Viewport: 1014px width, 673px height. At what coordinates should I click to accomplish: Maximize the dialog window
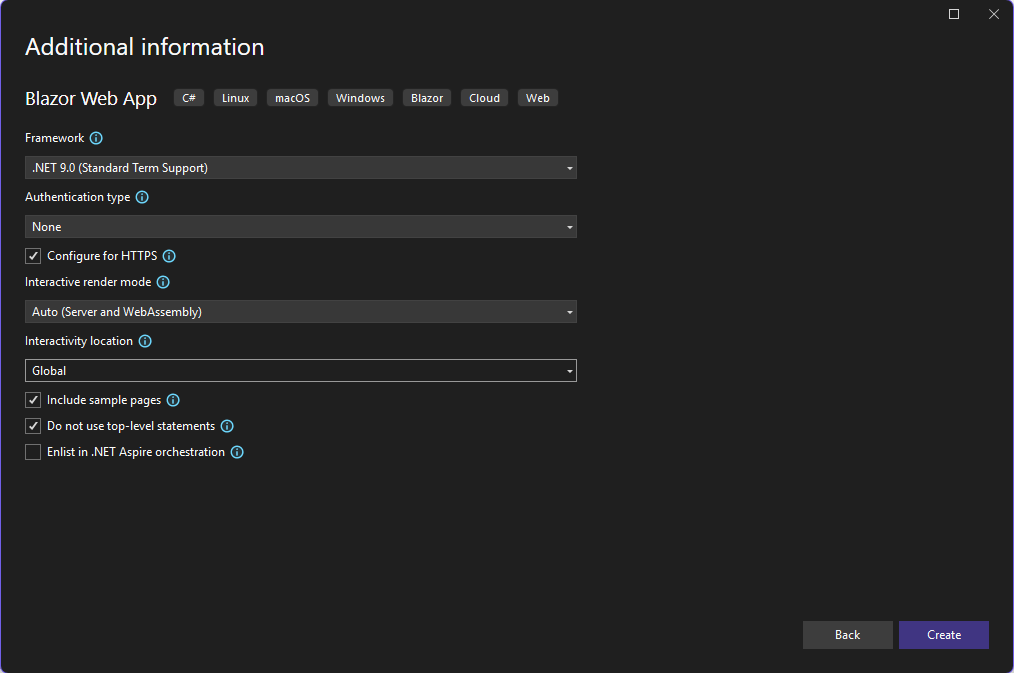954,14
